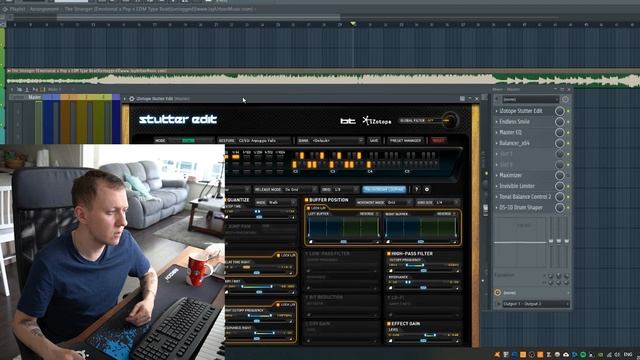Open the Movement Mode dropdown
The width and height of the screenshot is (640, 360).
(384, 202)
